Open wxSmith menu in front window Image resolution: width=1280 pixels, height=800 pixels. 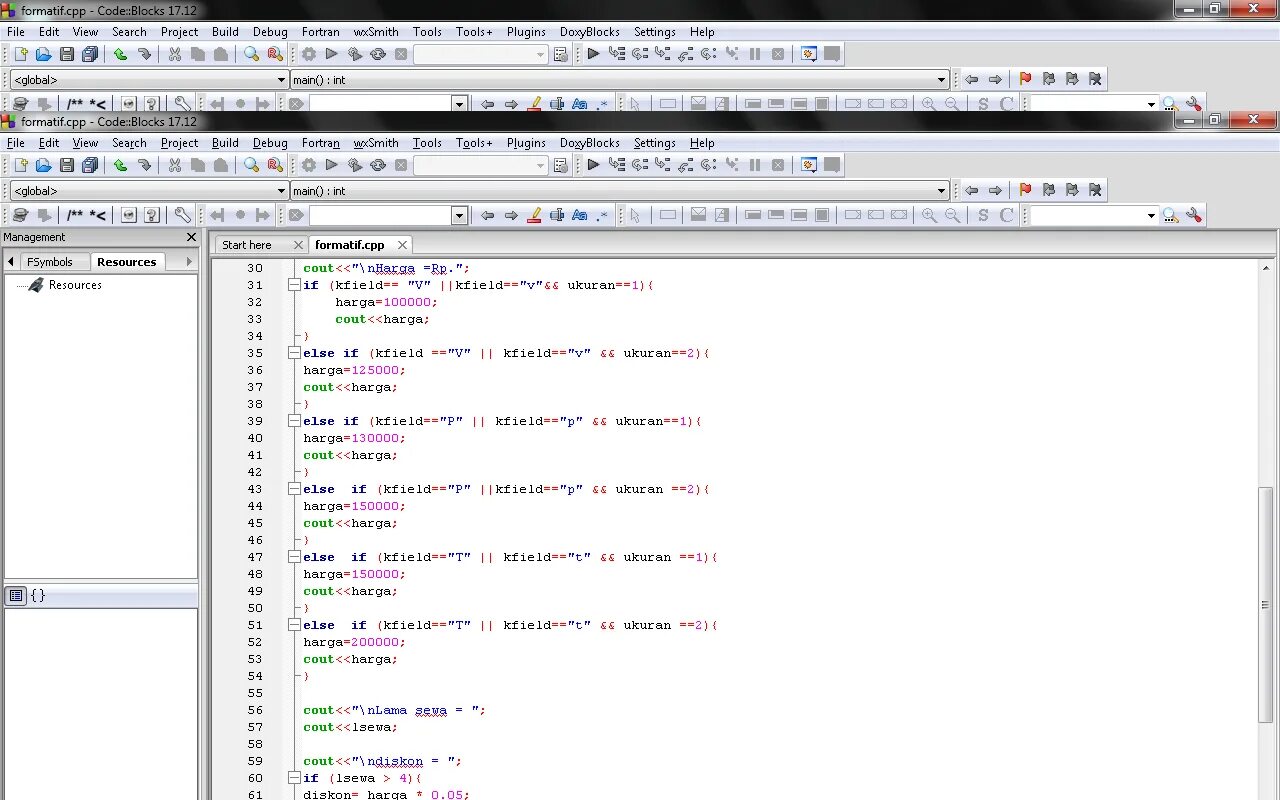[376, 143]
